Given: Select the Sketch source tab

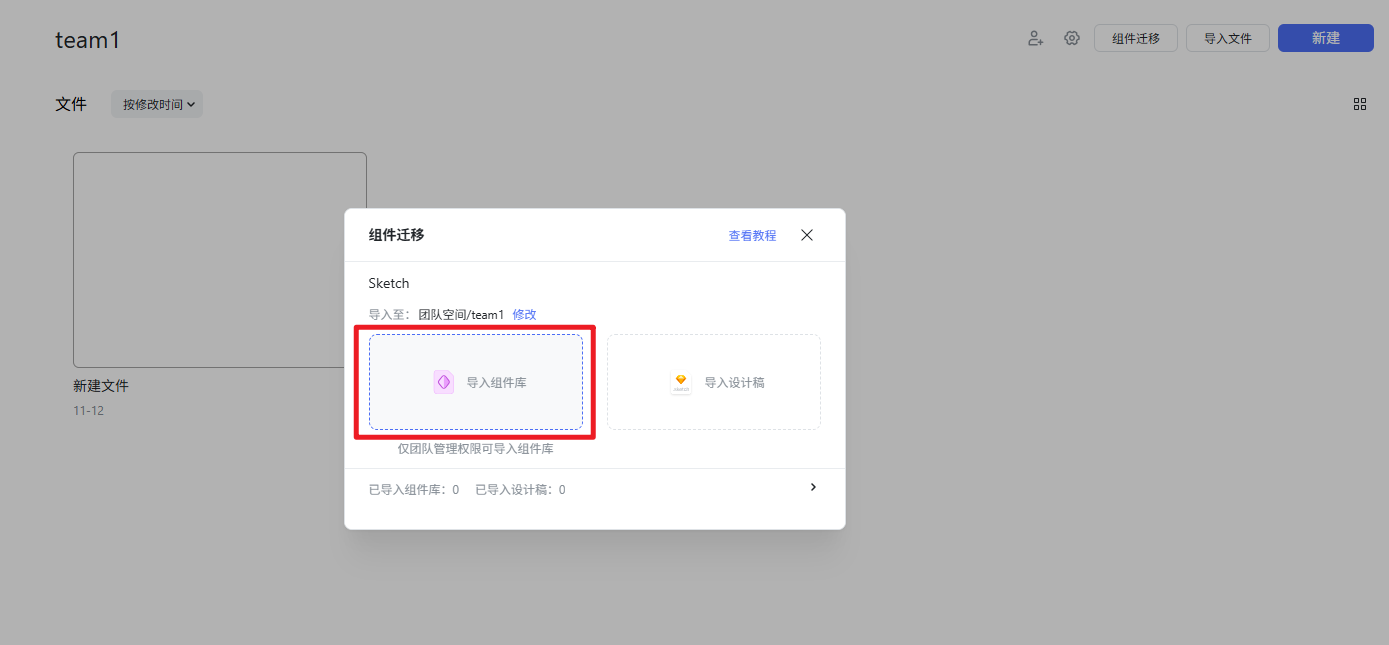Looking at the screenshot, I should pos(389,283).
